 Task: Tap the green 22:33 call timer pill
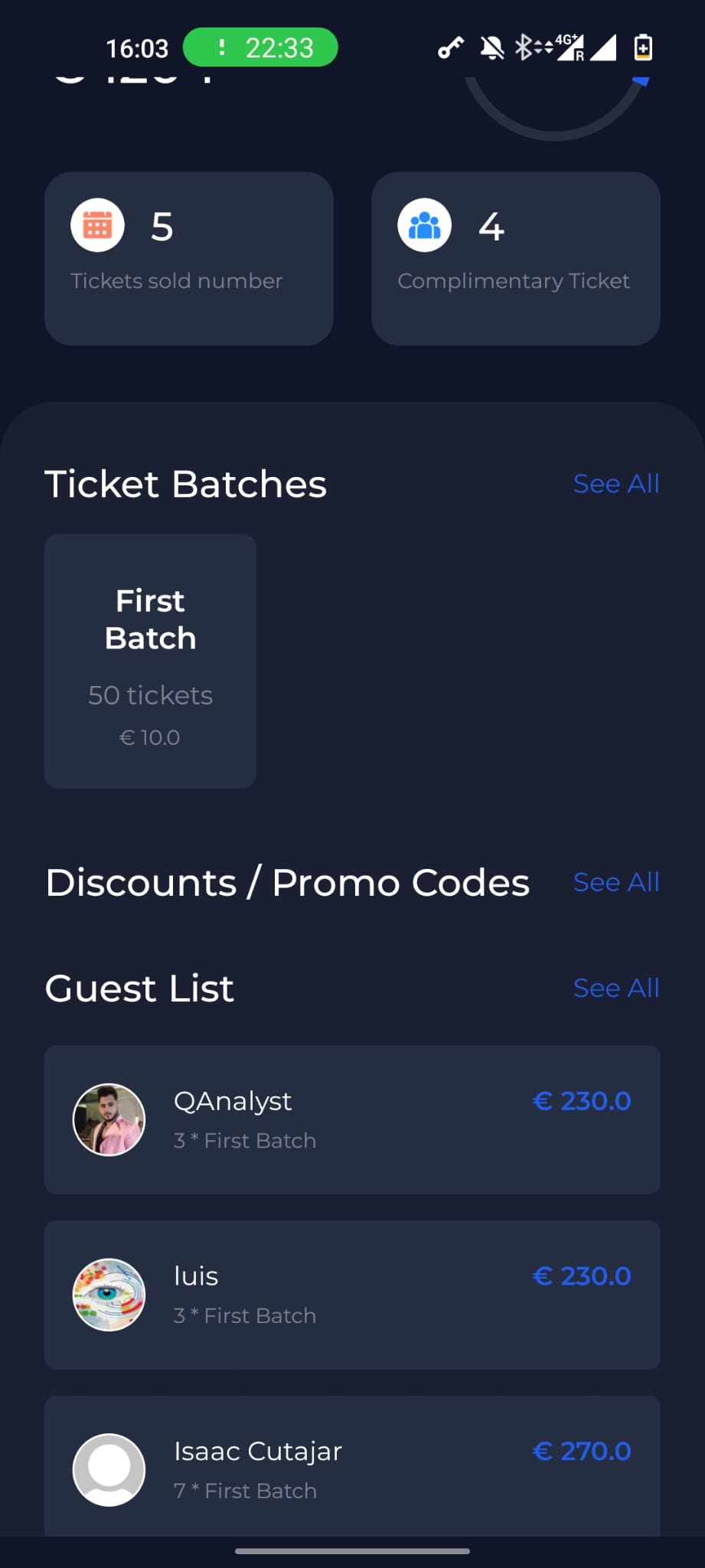[260, 47]
